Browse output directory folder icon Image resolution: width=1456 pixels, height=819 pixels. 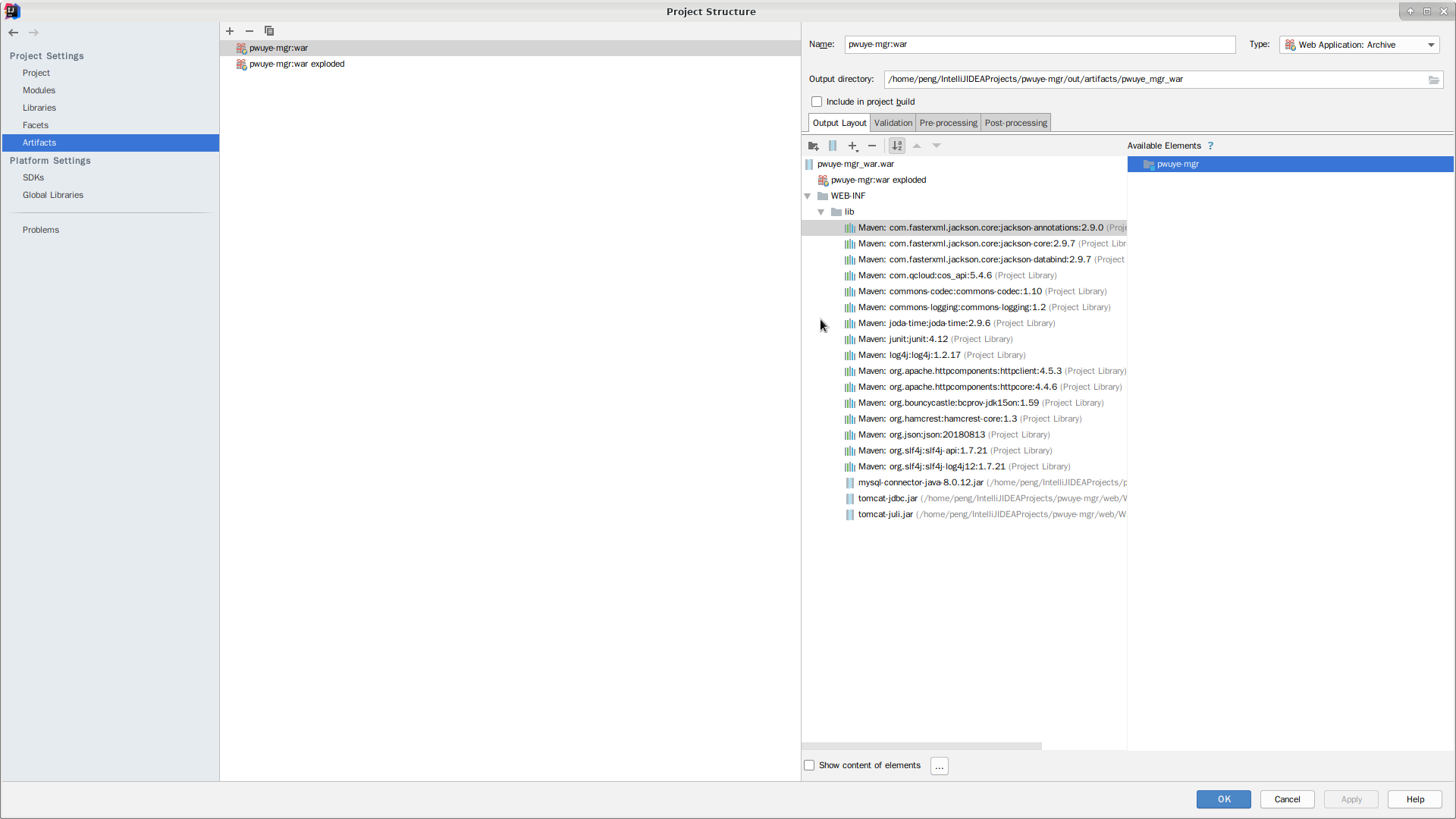click(x=1434, y=80)
